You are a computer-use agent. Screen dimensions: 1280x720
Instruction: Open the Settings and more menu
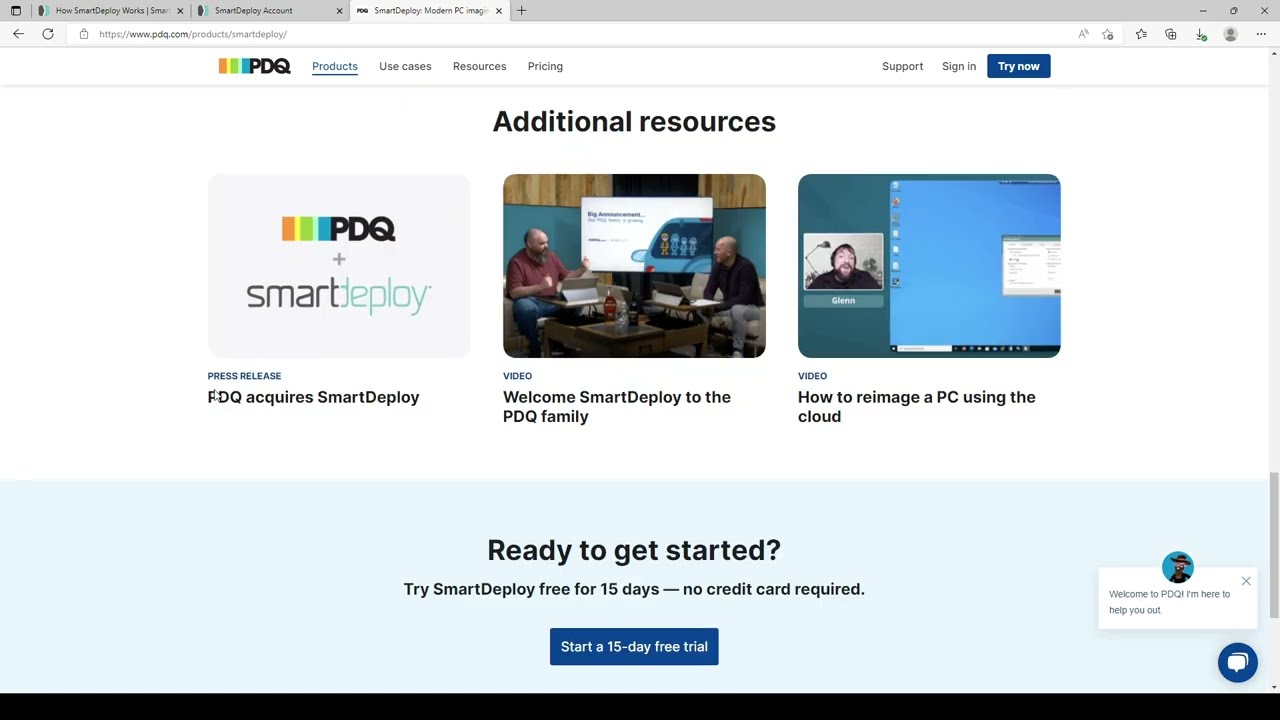click(1261, 34)
